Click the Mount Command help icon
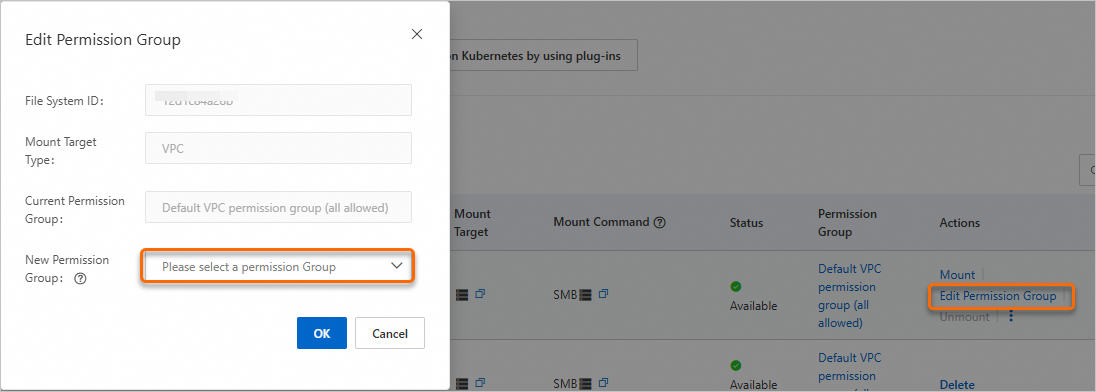The height and width of the screenshot is (392, 1096). point(659,222)
